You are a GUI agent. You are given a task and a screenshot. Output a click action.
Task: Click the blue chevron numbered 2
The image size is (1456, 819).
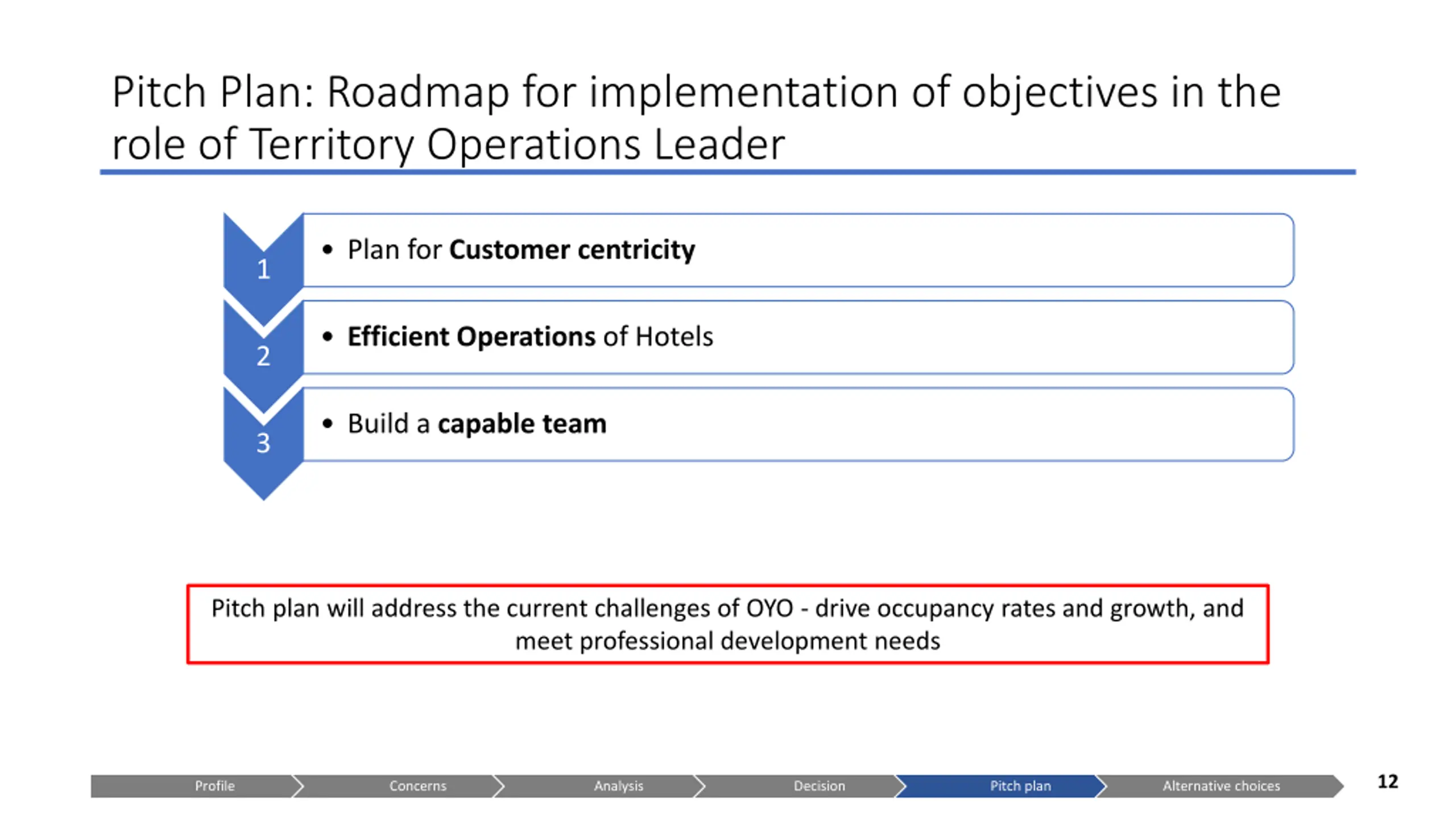[263, 355]
